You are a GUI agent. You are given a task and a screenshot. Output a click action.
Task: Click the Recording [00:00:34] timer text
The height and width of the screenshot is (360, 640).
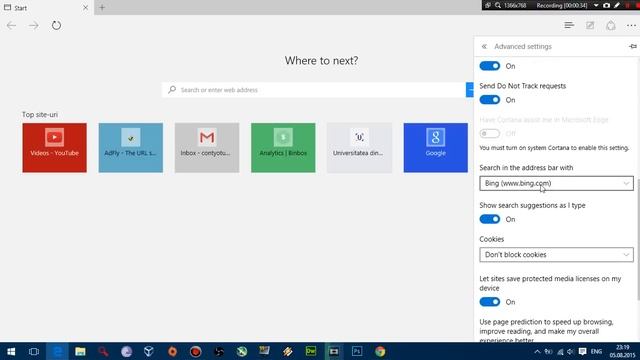coord(562,5)
